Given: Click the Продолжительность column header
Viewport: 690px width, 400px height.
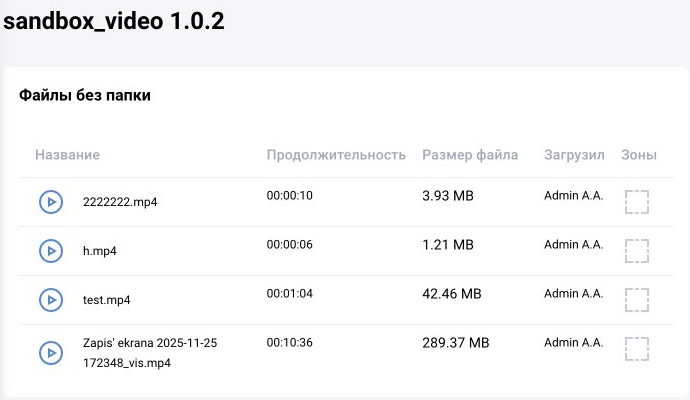Looking at the screenshot, I should [336, 155].
